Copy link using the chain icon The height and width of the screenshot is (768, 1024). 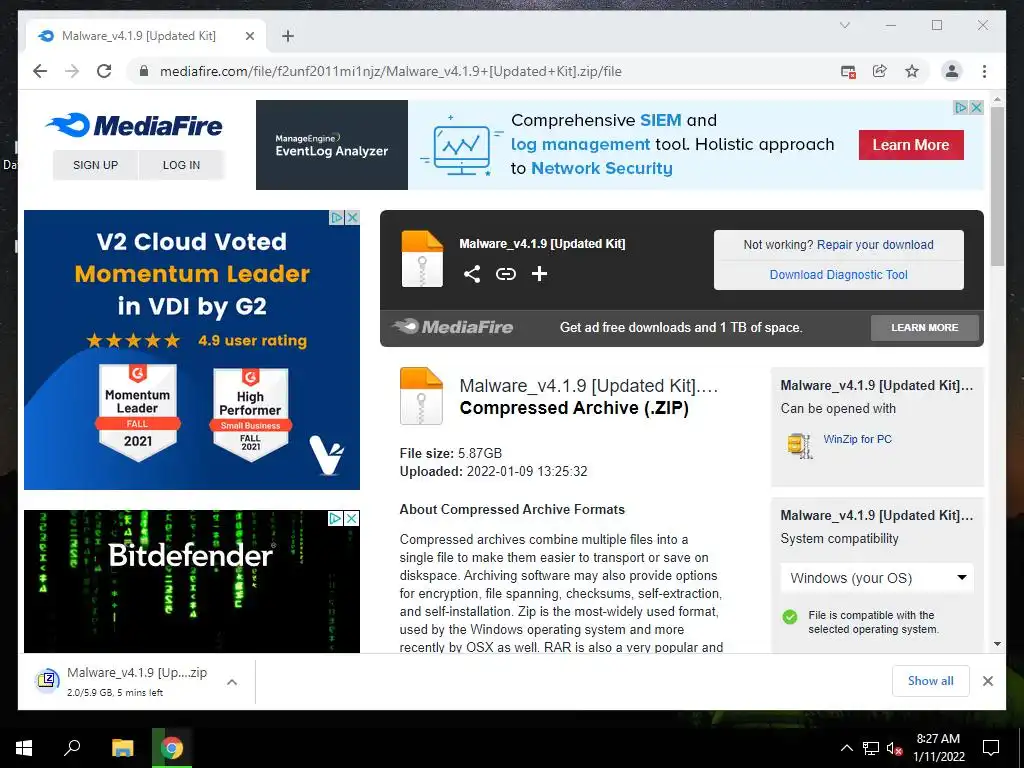click(505, 274)
